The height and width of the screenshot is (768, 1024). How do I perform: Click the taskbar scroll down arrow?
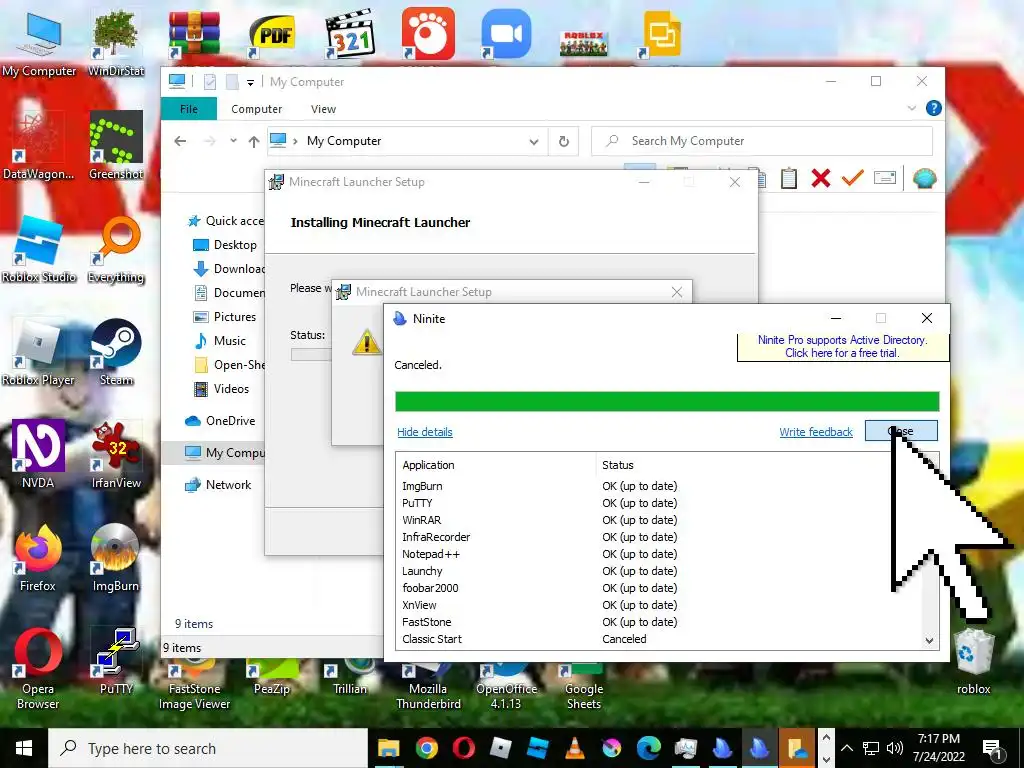coord(826,759)
